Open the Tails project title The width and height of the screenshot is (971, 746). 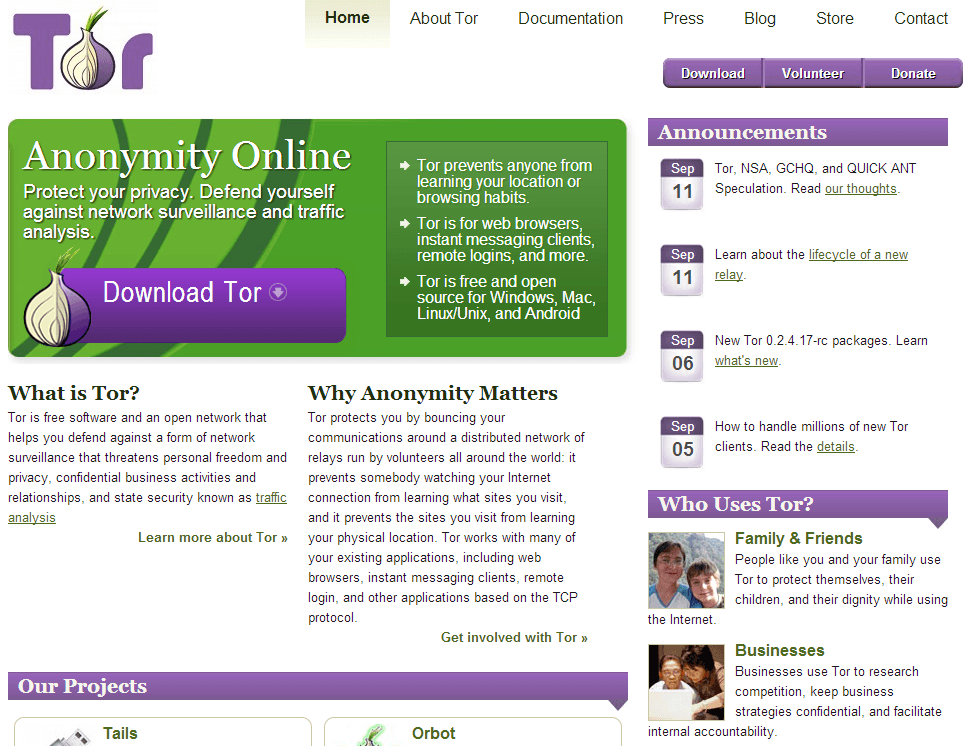pos(120,734)
